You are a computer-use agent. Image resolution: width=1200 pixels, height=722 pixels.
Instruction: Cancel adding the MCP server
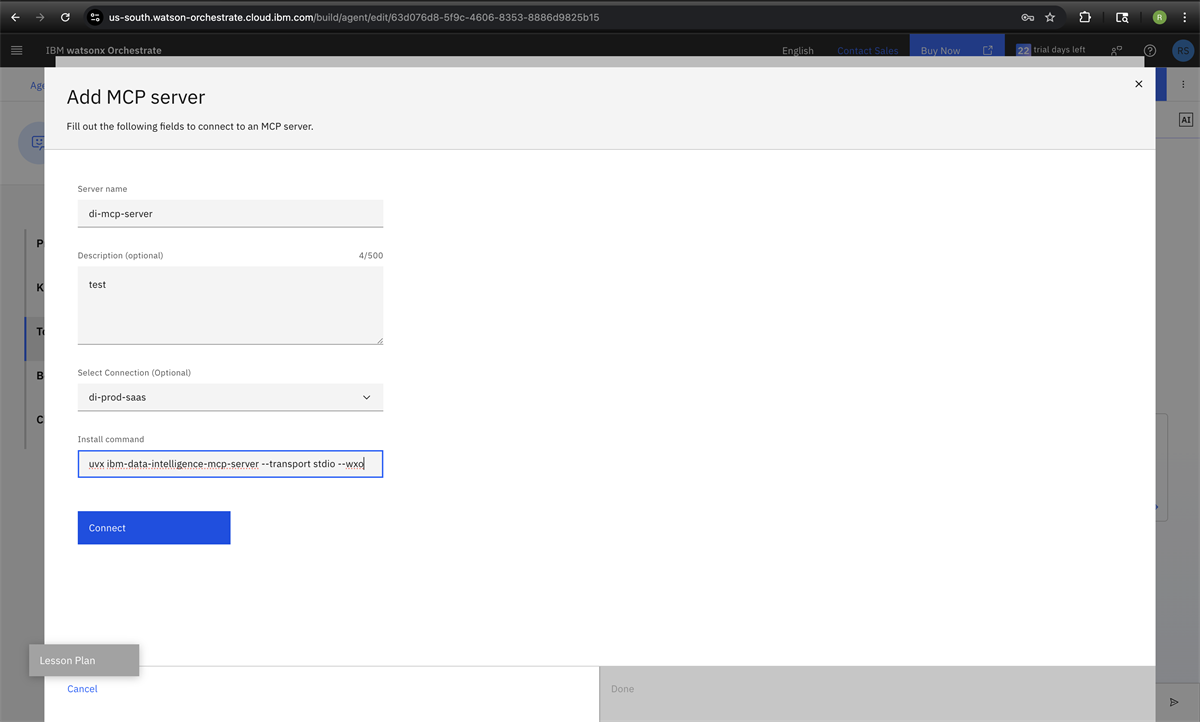82,689
